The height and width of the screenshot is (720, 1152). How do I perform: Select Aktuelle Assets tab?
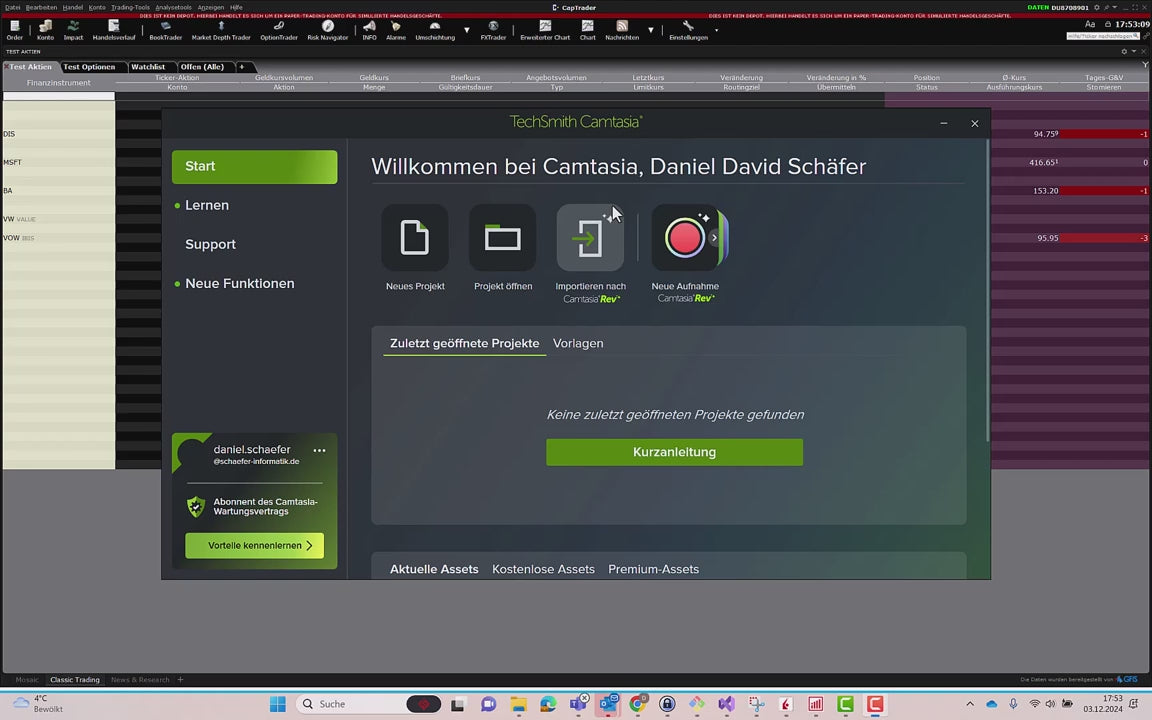(x=434, y=569)
